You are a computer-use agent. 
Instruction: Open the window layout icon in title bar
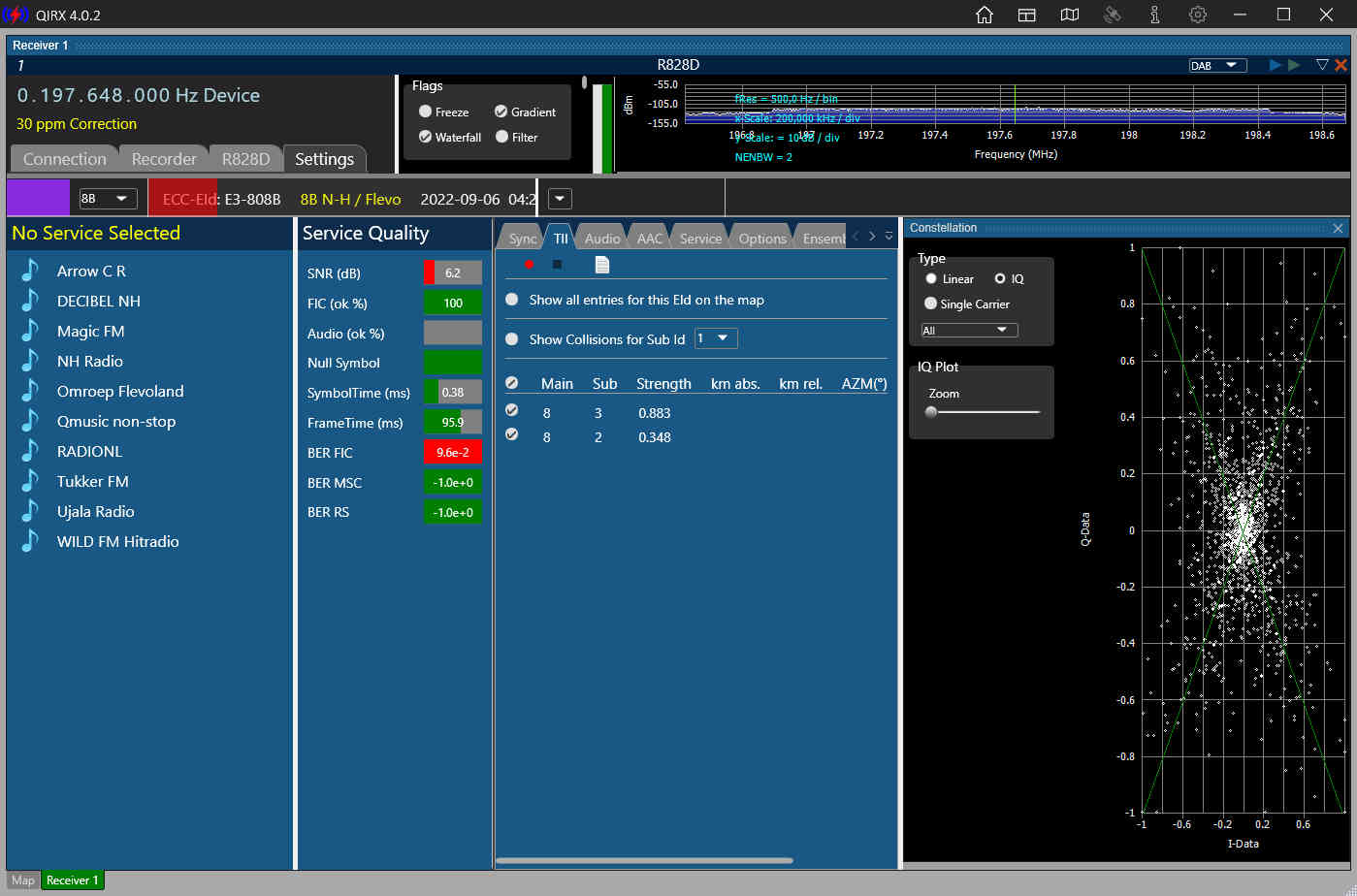tap(1026, 15)
